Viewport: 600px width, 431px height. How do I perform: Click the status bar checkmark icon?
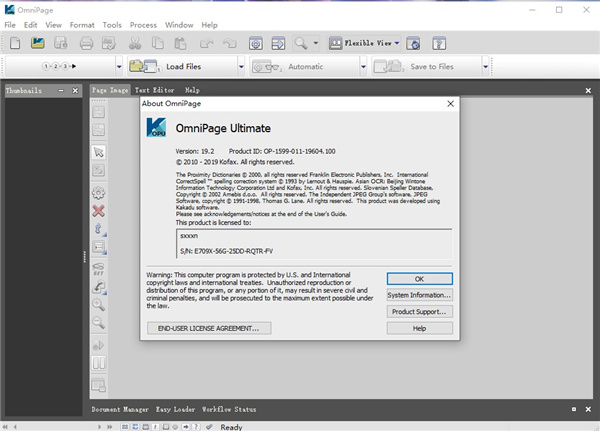(209, 426)
